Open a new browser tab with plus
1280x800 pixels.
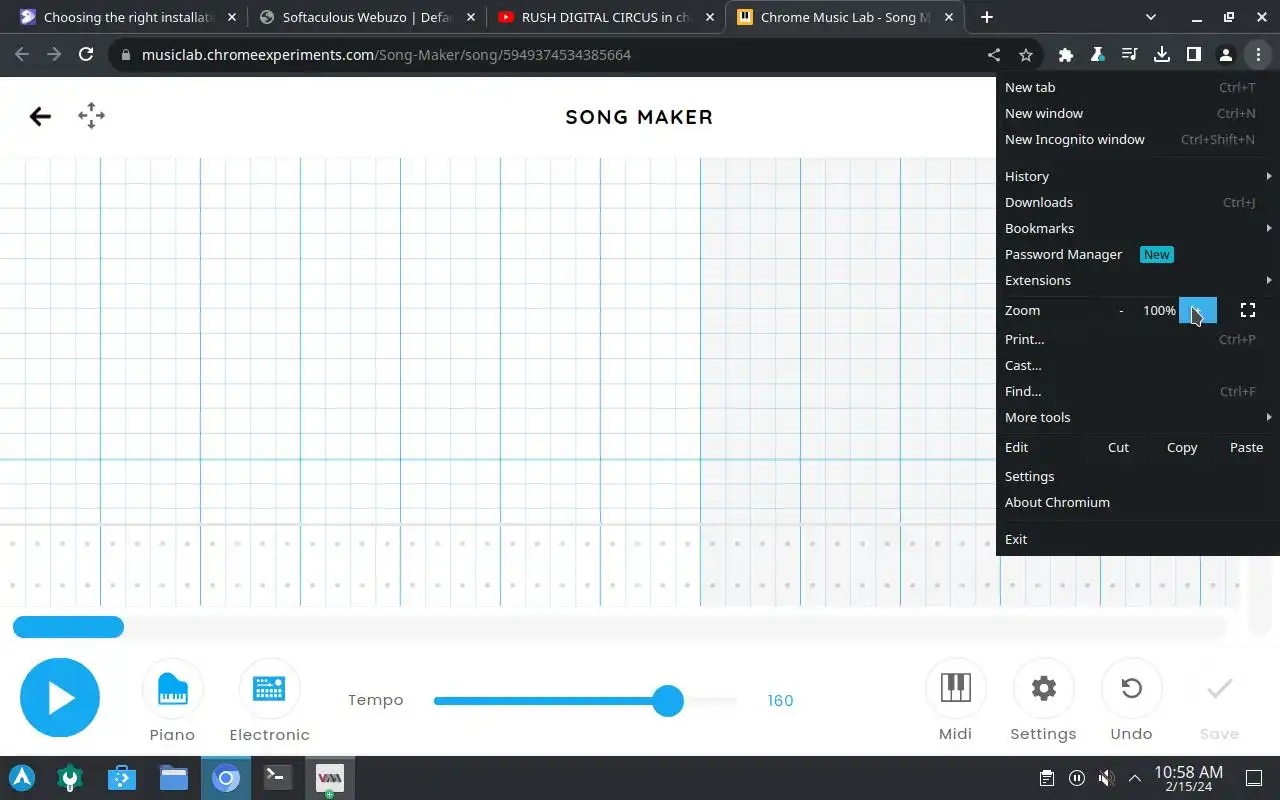point(986,17)
